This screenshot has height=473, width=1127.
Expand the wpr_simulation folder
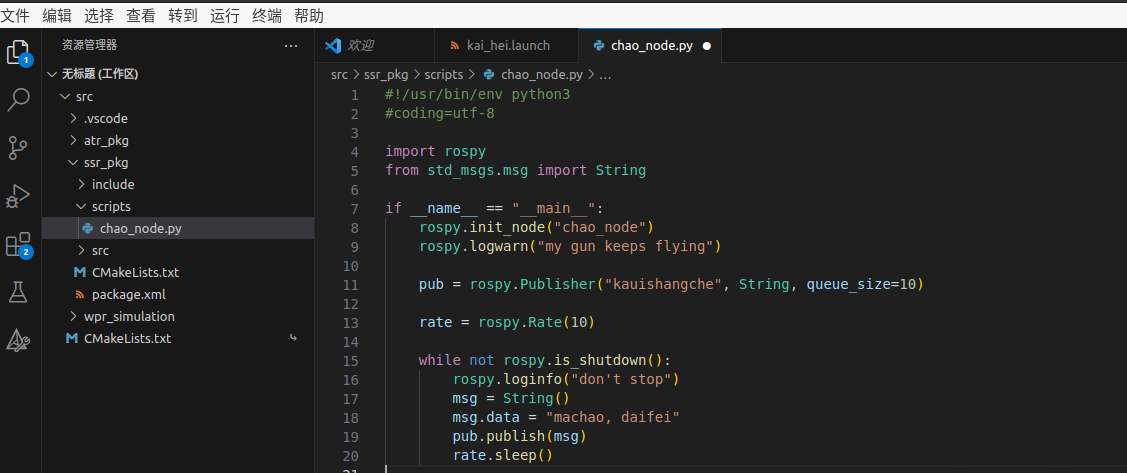[128, 316]
